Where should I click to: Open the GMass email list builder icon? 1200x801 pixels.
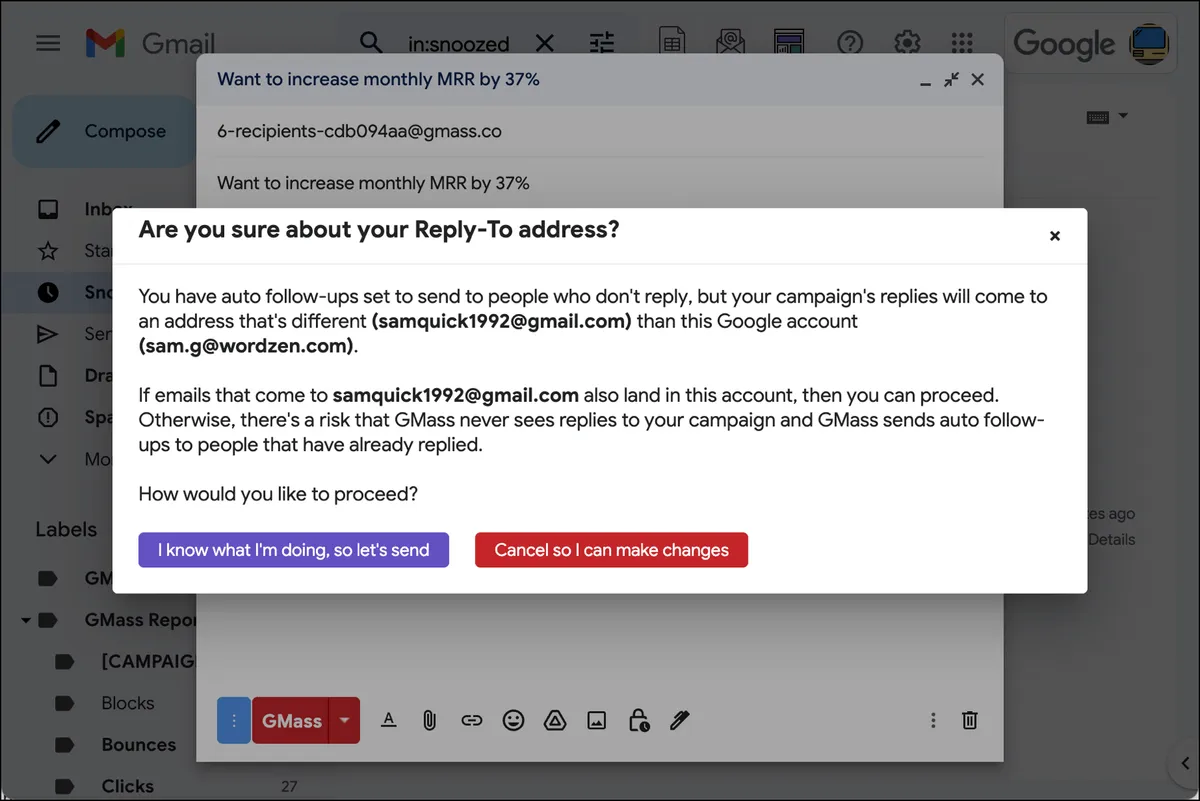coord(731,42)
